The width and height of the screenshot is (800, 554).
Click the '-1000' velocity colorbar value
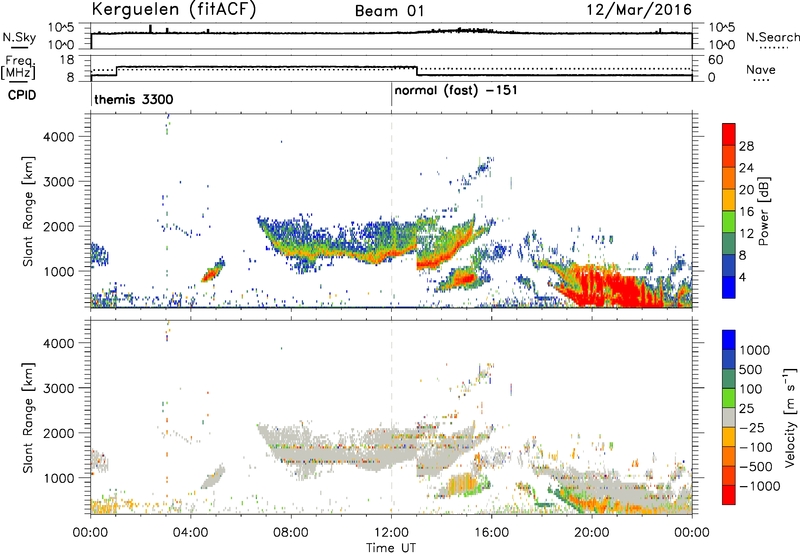pos(760,486)
